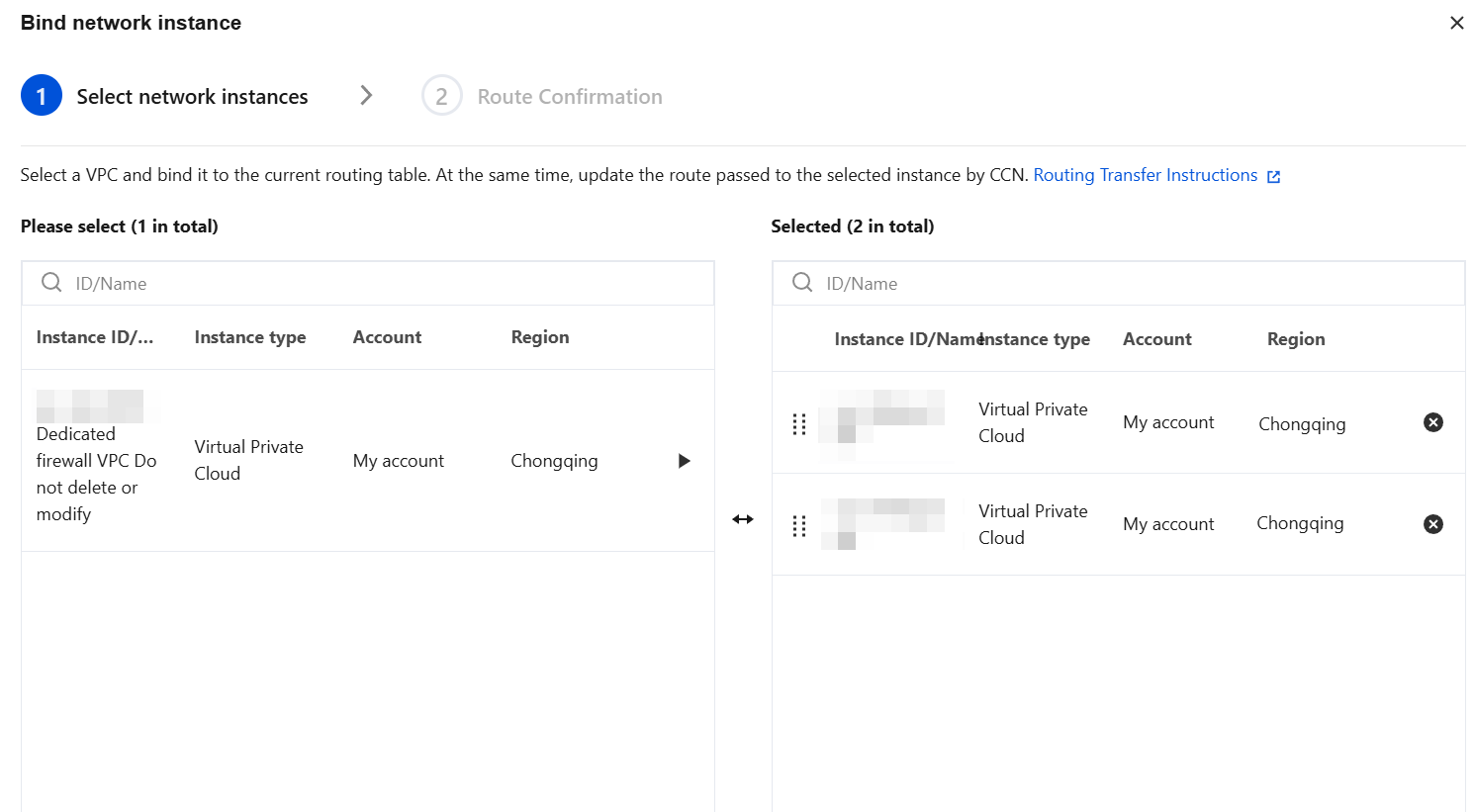This screenshot has width=1474, height=812.
Task: Click the chevron between the two steps
Action: [366, 95]
